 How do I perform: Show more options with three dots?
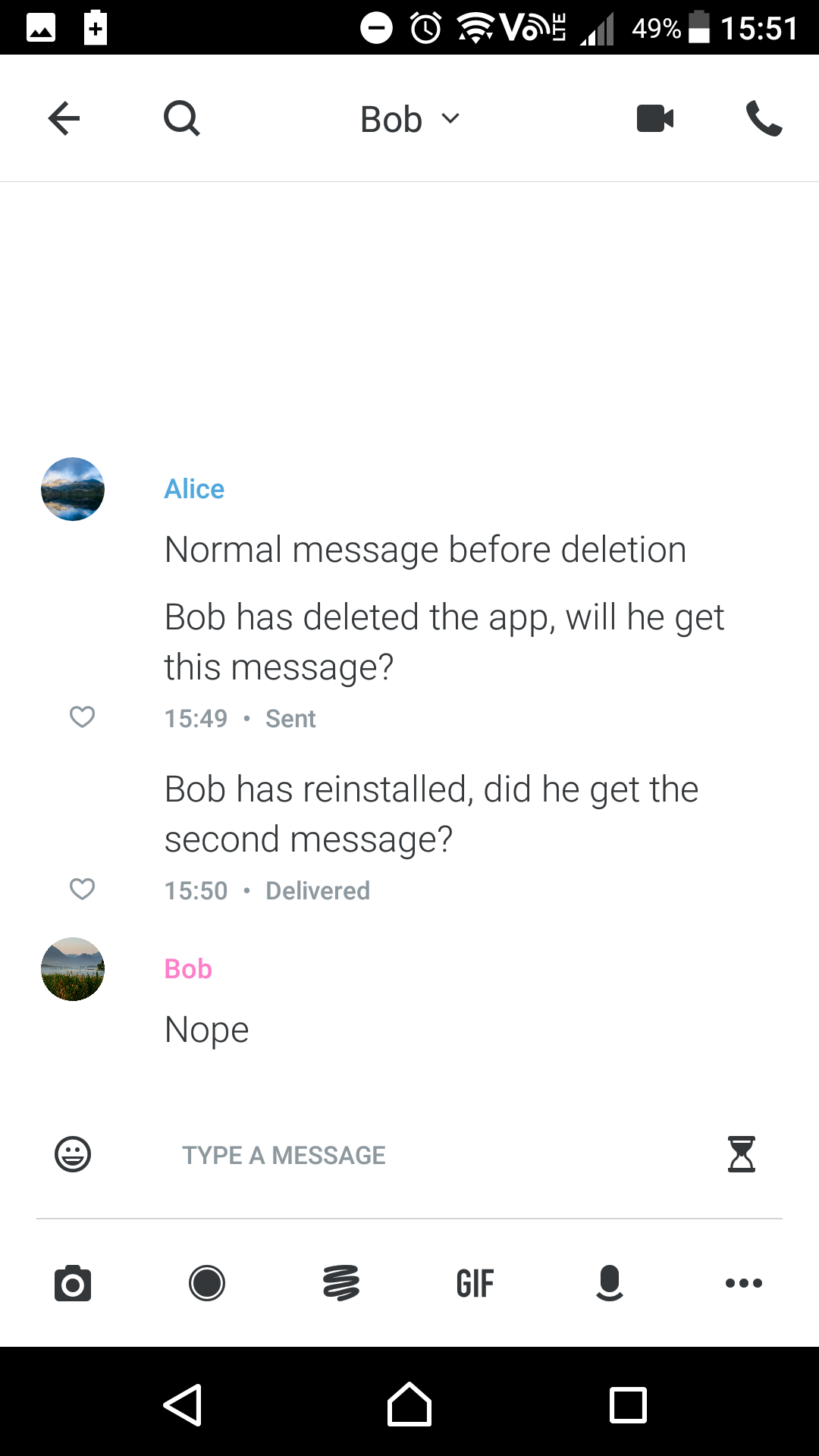pos(743,1283)
